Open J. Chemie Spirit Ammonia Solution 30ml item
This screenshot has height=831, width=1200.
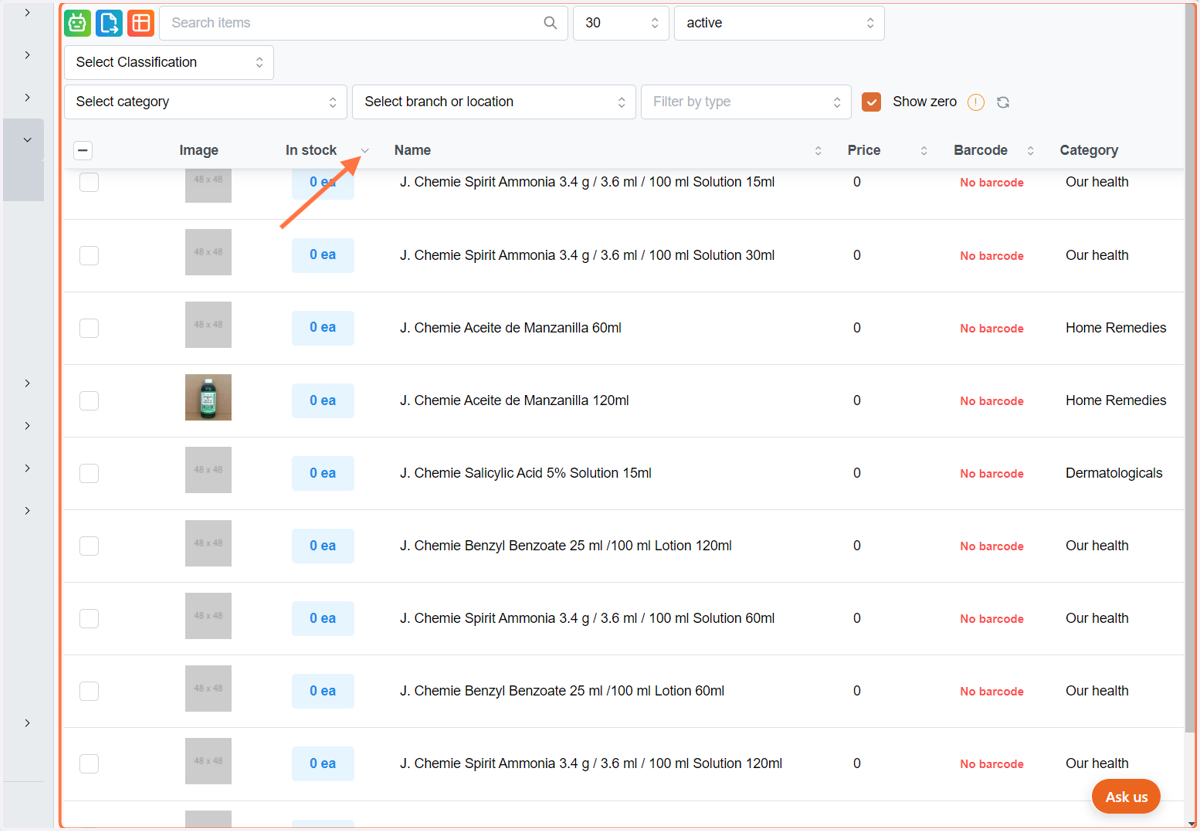(x=587, y=255)
